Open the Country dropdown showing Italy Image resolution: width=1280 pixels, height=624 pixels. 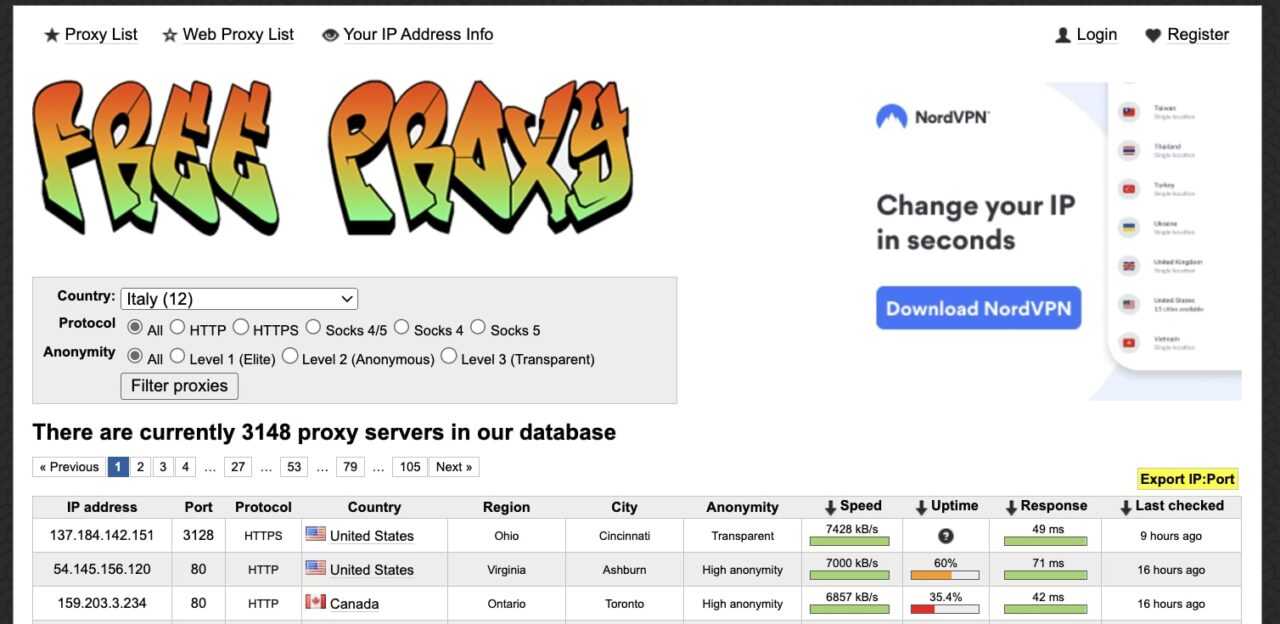coord(239,298)
